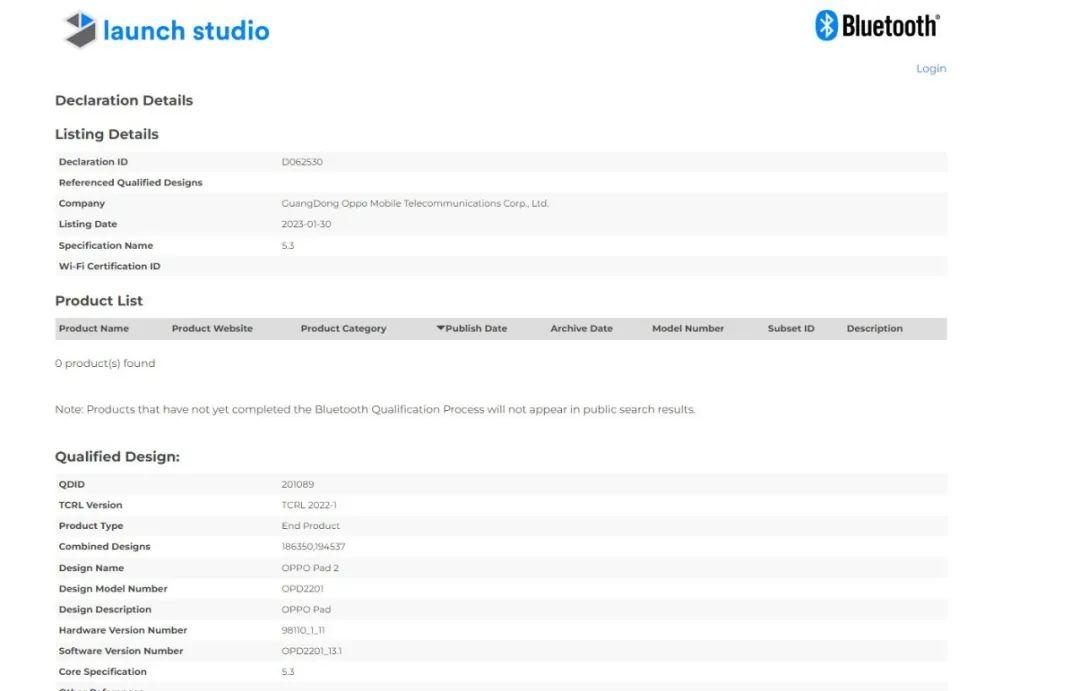This screenshot has width=1080, height=691.
Task: Select Specification Name value 5.3
Action: 288,245
